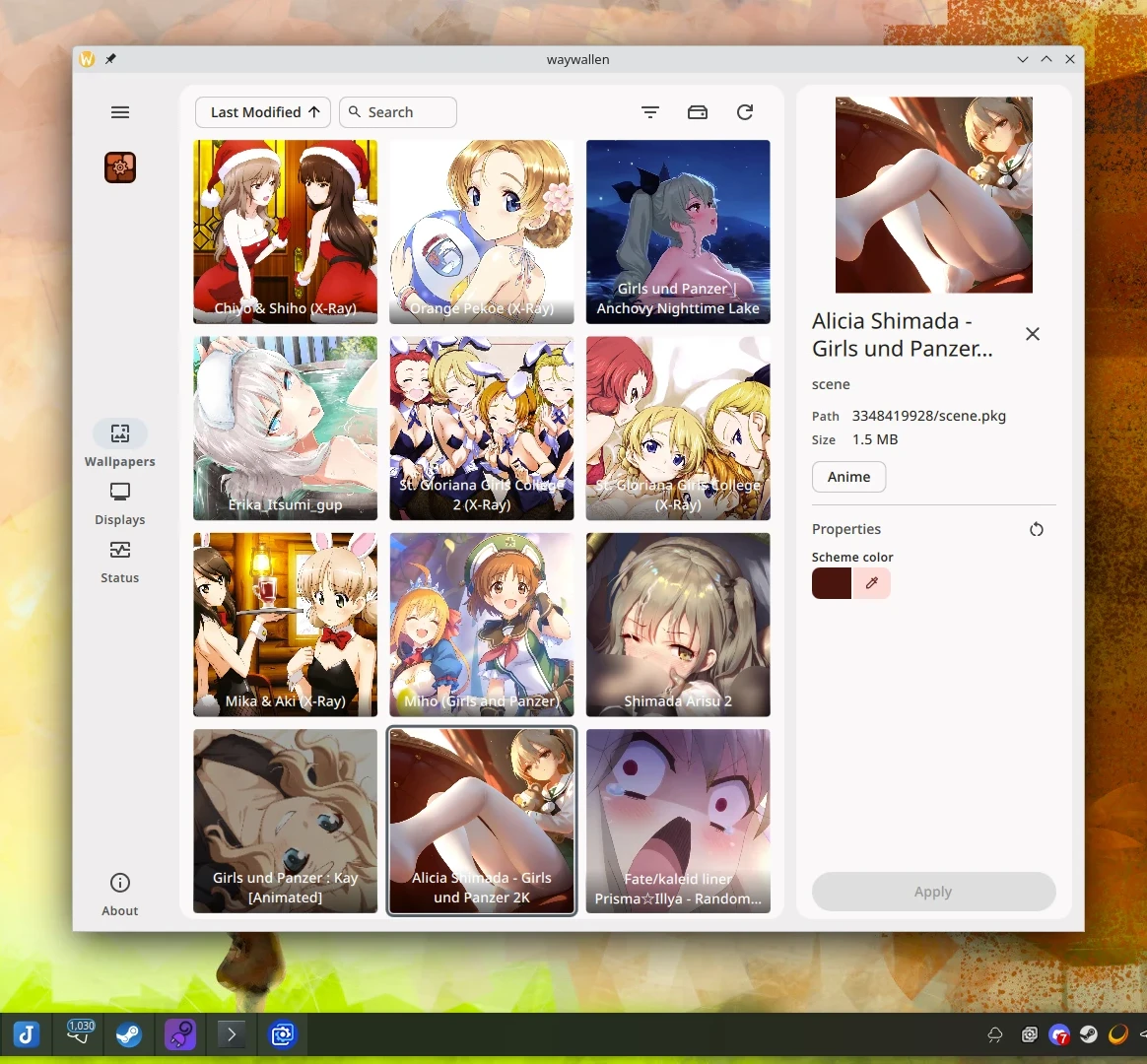Select Miho (Girls and Panzer) wallpaper
The image size is (1147, 1064).
click(481, 625)
